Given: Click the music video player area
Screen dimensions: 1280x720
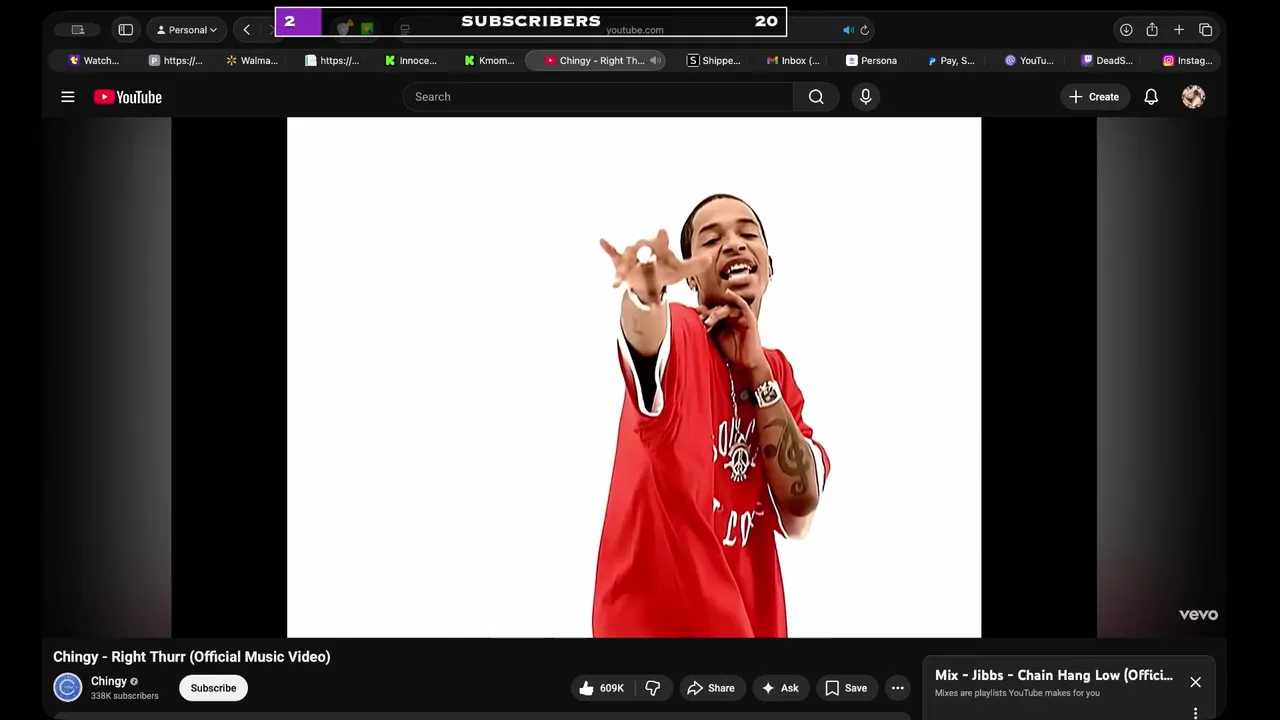Looking at the screenshot, I should [634, 377].
